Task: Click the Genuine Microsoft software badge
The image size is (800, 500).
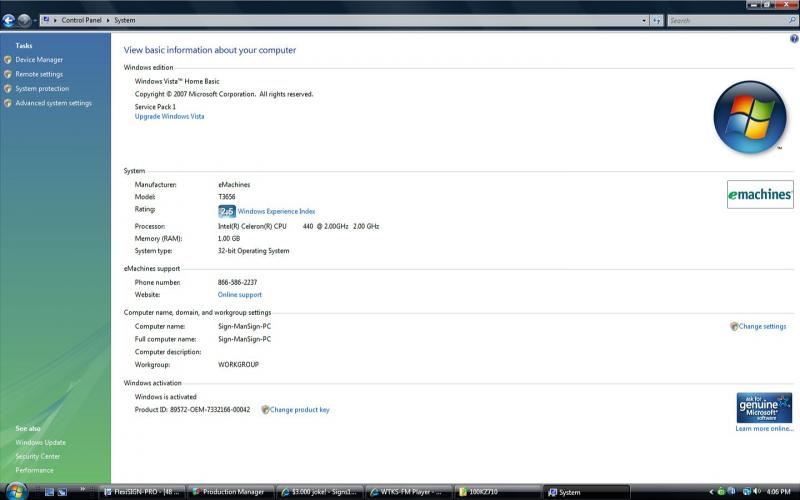Action: tap(764, 408)
